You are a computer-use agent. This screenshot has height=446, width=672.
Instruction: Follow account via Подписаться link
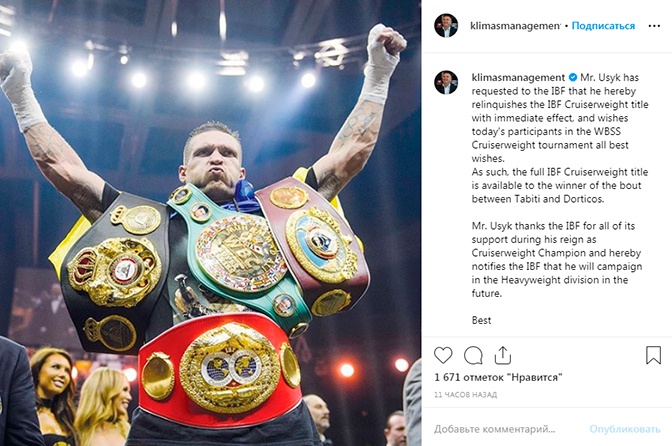[x=603, y=26]
